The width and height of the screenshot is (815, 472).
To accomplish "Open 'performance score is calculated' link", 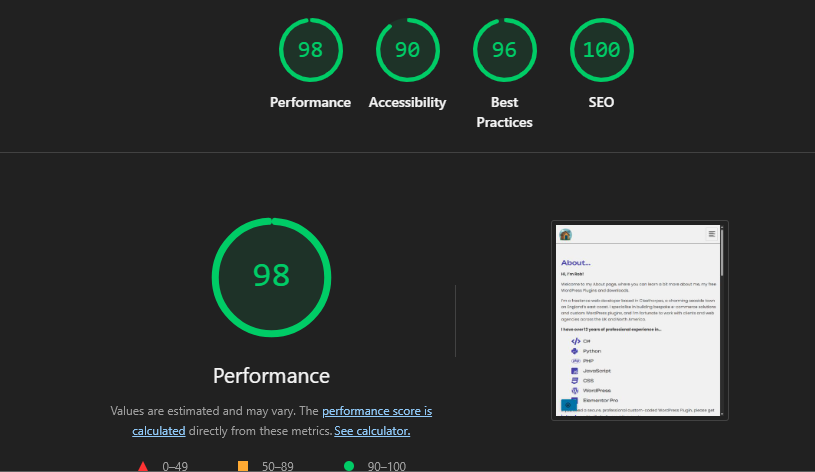I will tap(377, 411).
